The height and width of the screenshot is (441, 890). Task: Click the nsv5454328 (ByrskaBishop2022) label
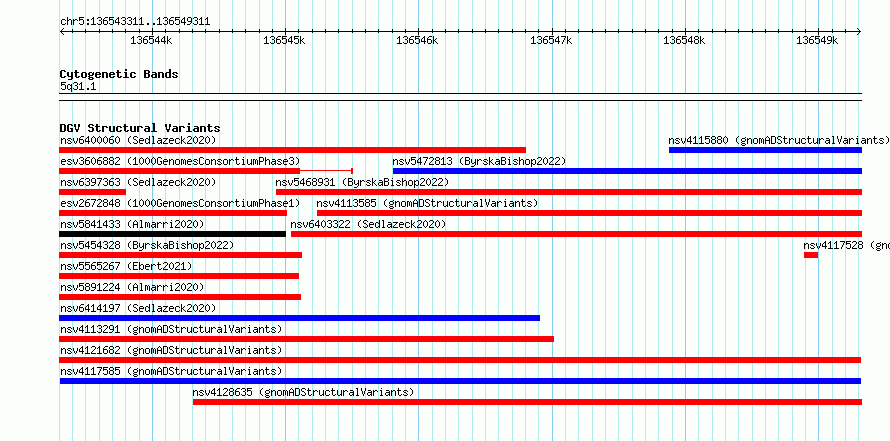point(147,245)
